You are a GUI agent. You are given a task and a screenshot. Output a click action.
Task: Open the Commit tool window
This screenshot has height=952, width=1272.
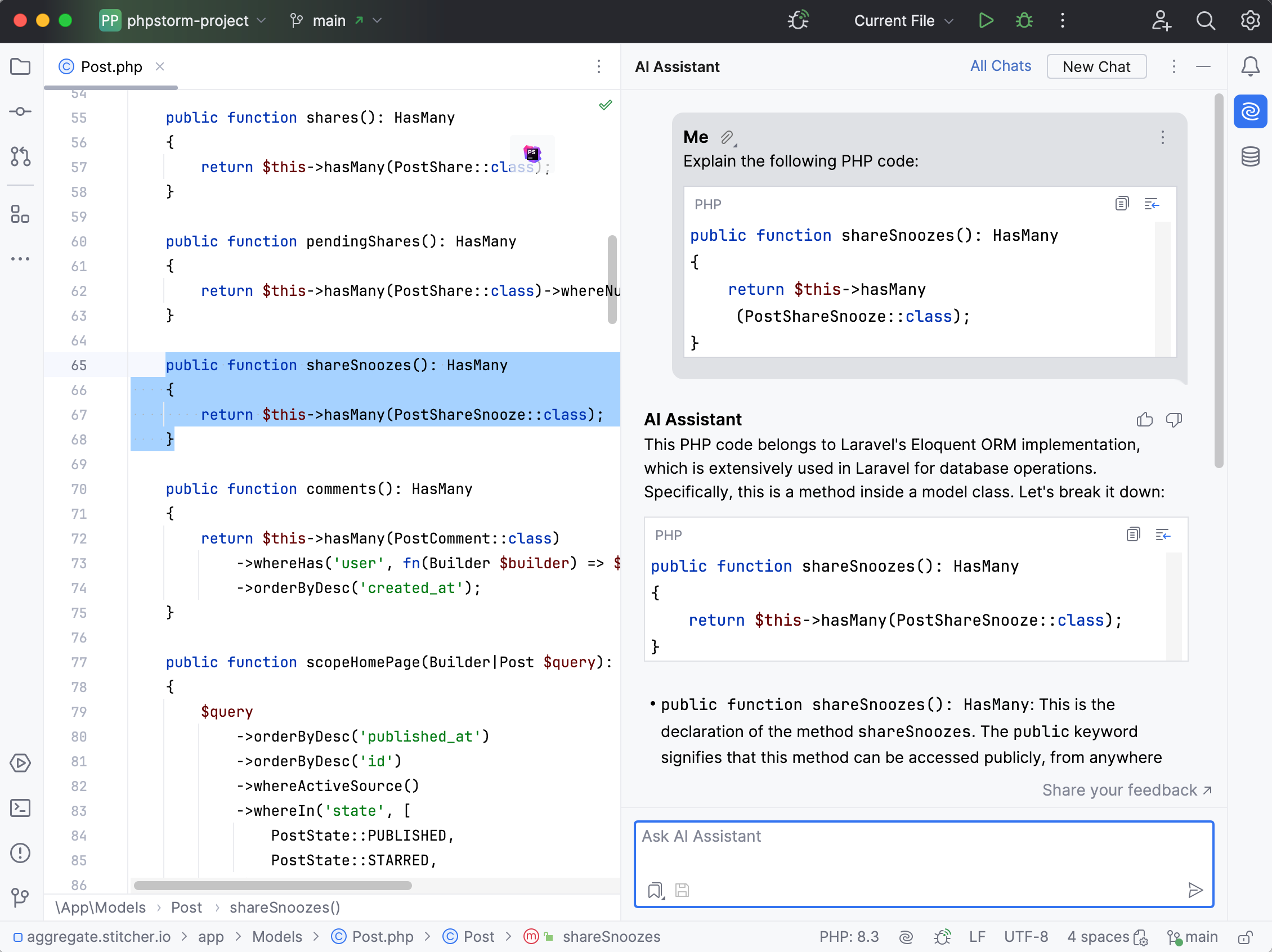[x=20, y=111]
